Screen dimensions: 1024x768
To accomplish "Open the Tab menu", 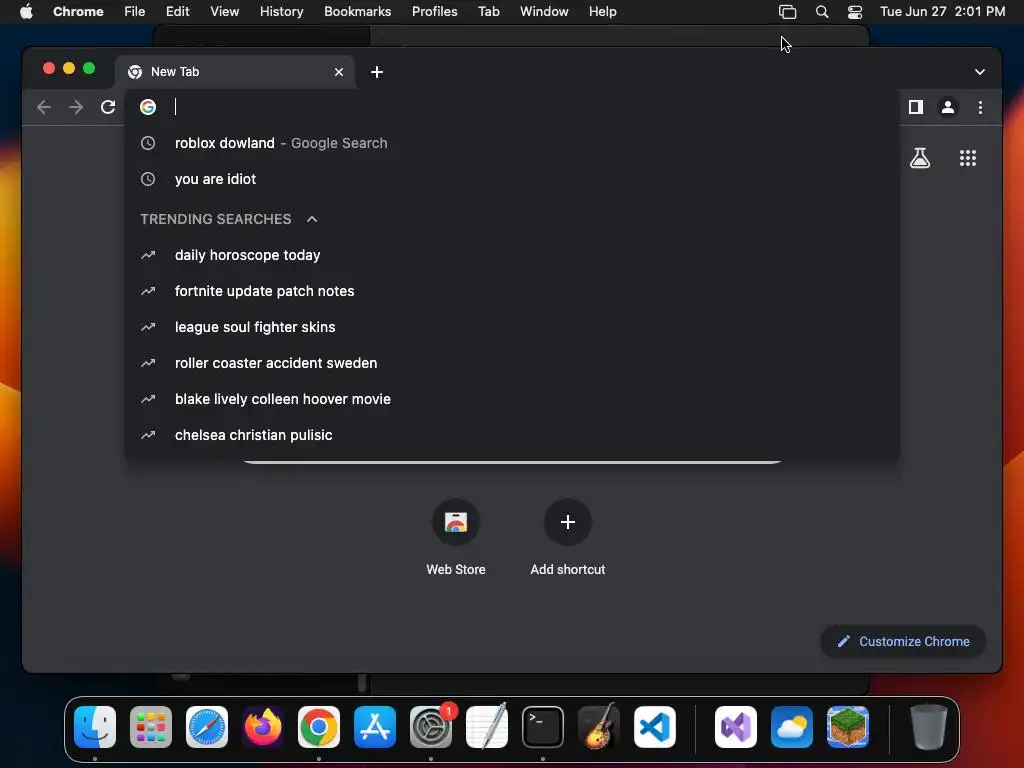I will (x=488, y=12).
